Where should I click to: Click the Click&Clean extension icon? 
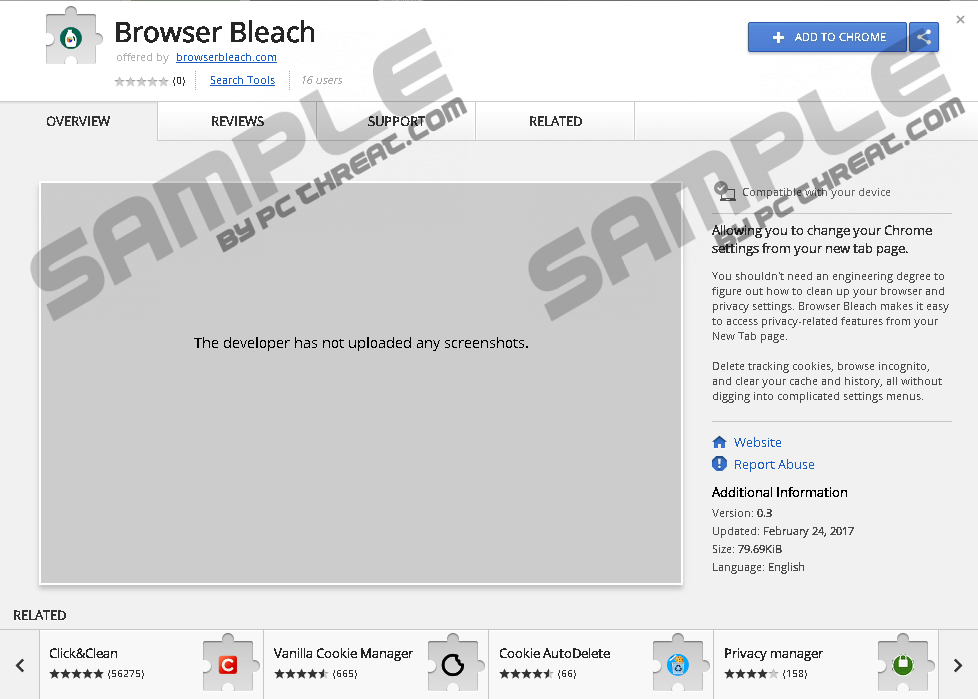(227, 664)
